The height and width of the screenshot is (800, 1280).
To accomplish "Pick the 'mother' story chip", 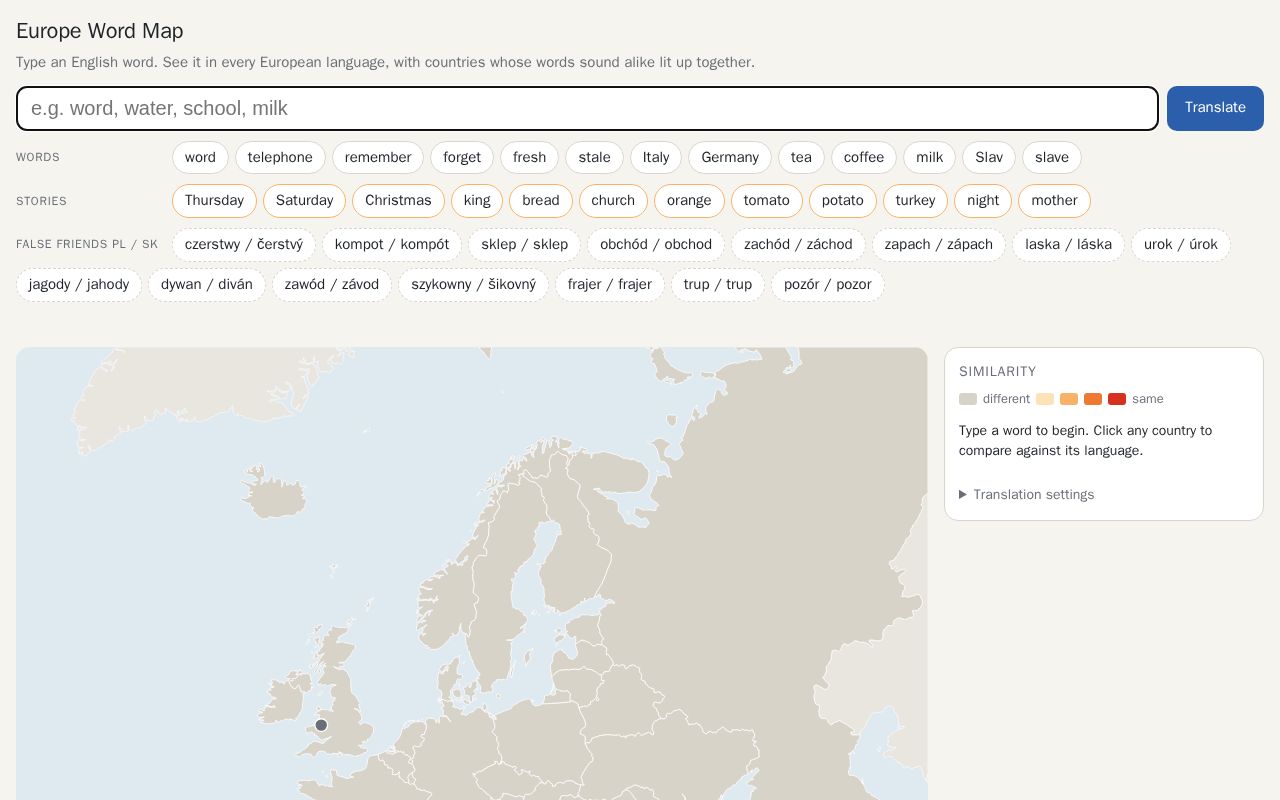I will point(1054,201).
